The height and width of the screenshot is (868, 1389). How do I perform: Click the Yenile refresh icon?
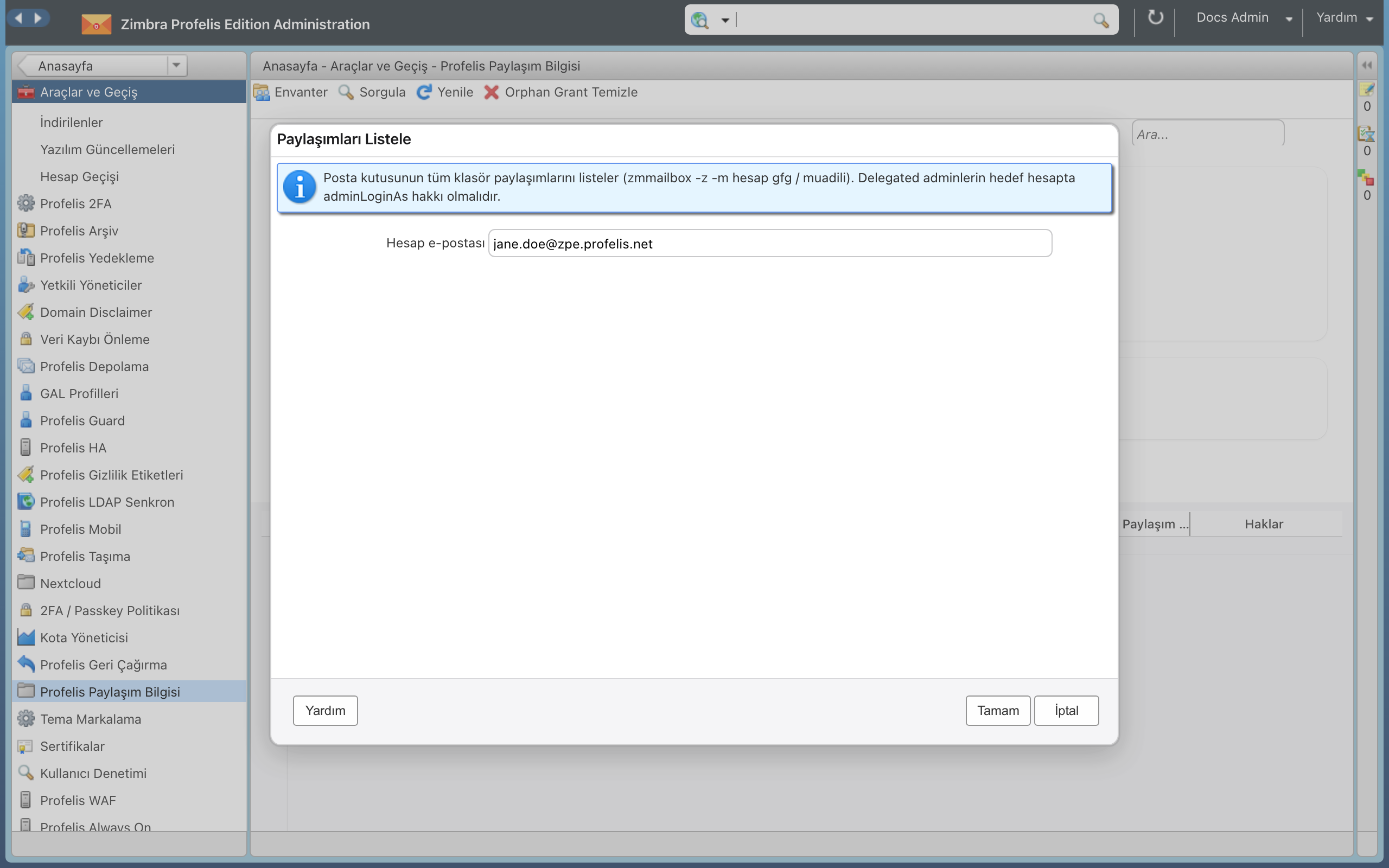point(424,92)
